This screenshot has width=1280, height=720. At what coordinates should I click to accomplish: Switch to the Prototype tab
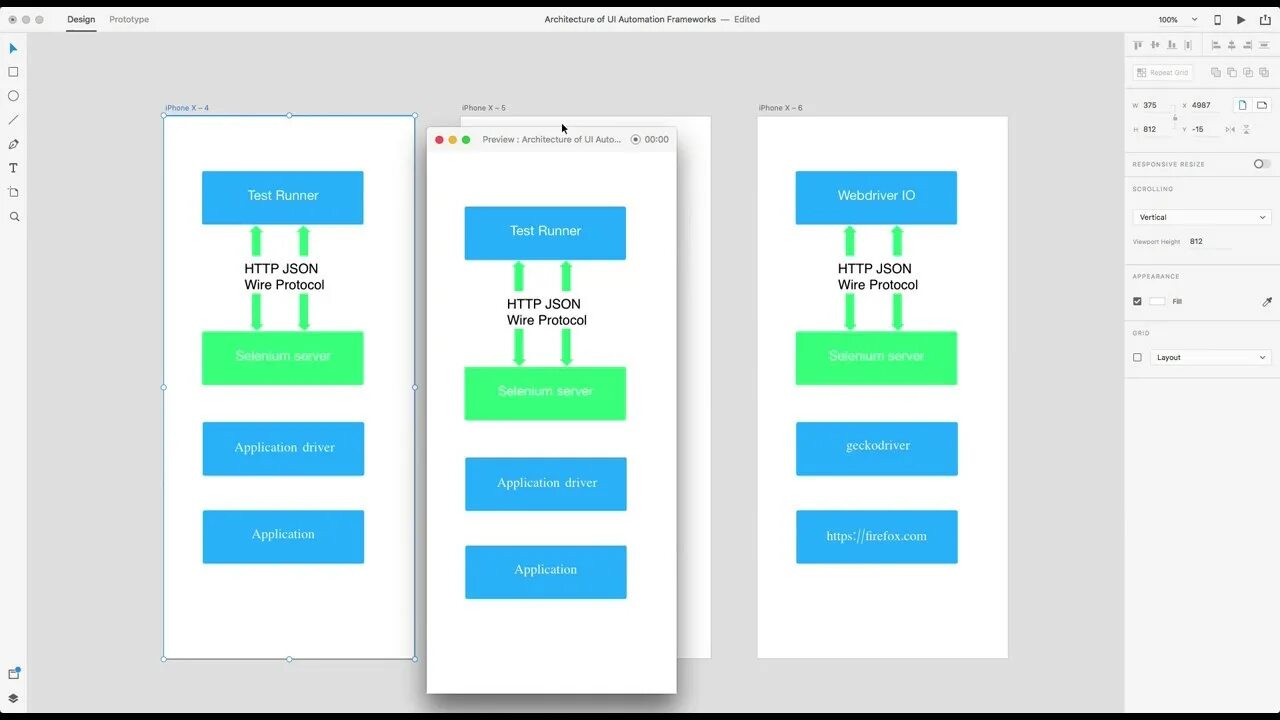click(x=129, y=19)
